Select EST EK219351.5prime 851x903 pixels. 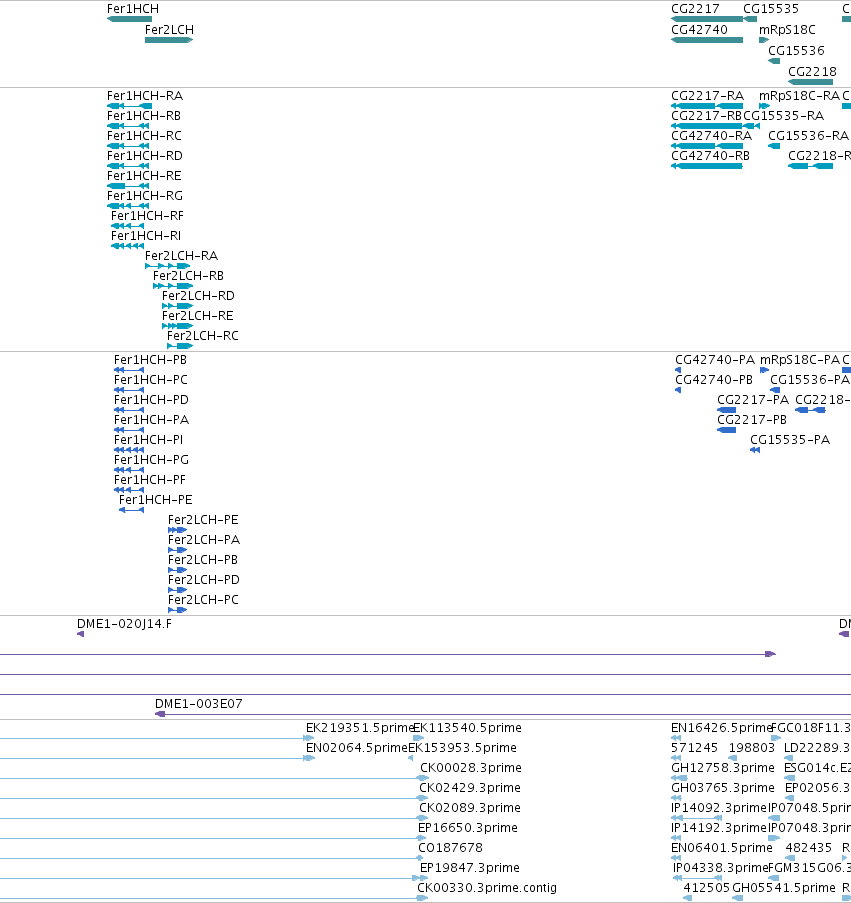click(360, 728)
